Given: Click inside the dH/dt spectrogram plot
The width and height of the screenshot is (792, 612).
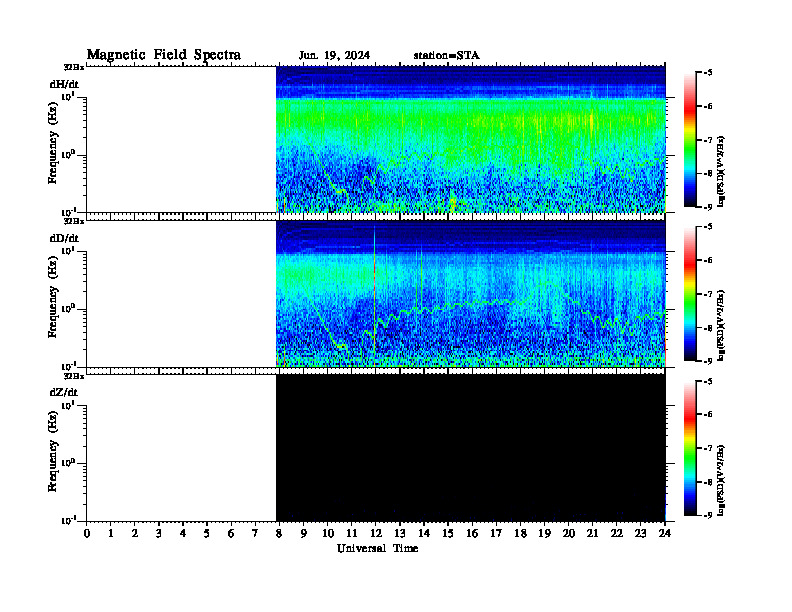Looking at the screenshot, I should coord(471,139).
